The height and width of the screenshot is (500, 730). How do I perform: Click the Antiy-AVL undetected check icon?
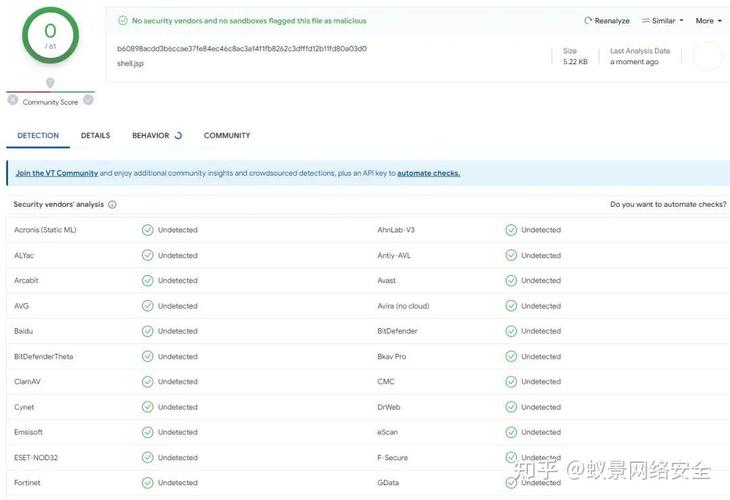511,255
